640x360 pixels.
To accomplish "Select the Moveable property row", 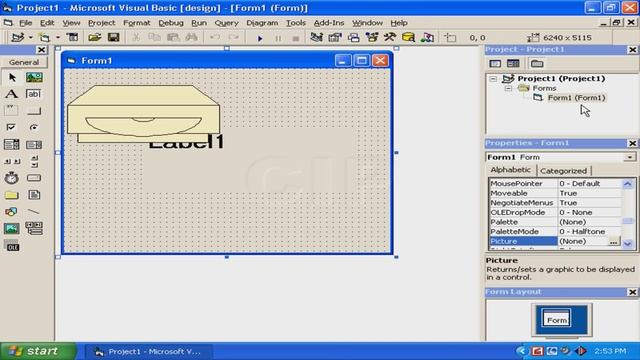I will 555,193.
